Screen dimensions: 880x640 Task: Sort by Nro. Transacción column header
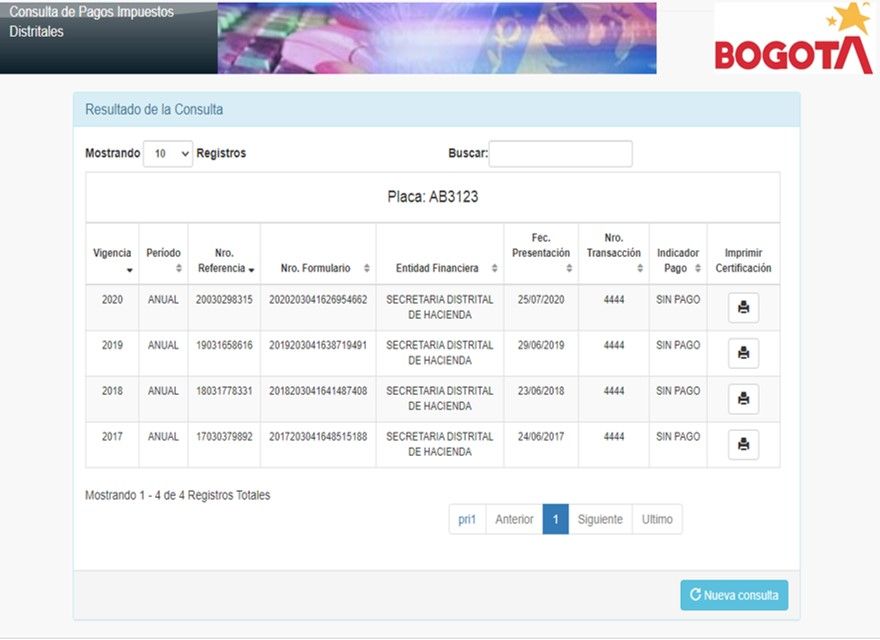[x=613, y=254]
